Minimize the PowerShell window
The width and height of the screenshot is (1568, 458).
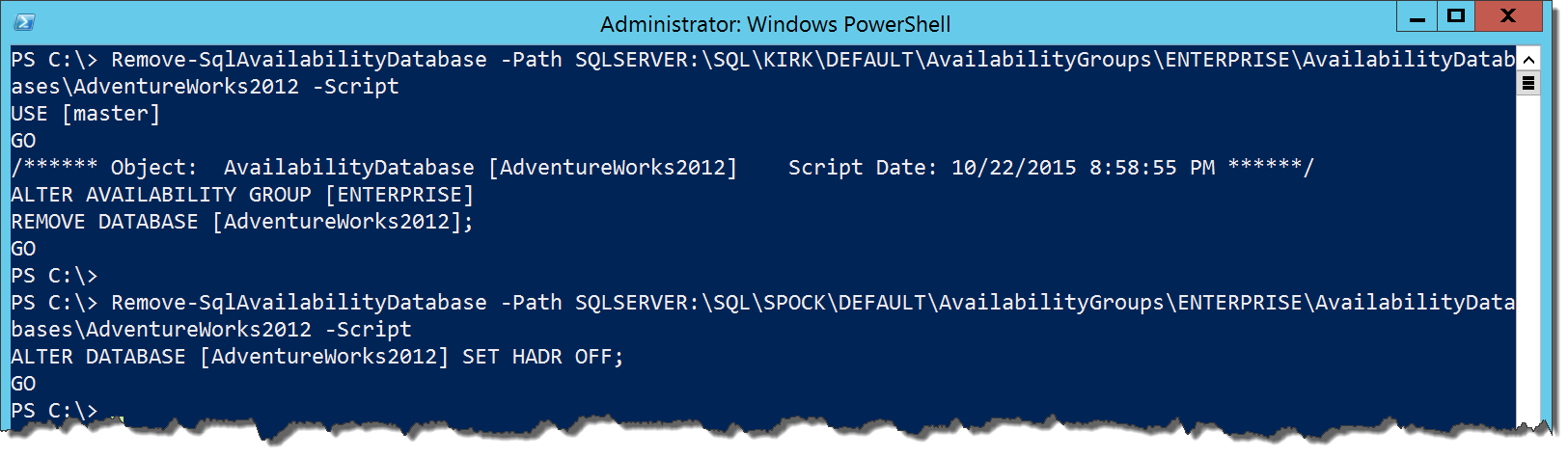tap(1417, 17)
